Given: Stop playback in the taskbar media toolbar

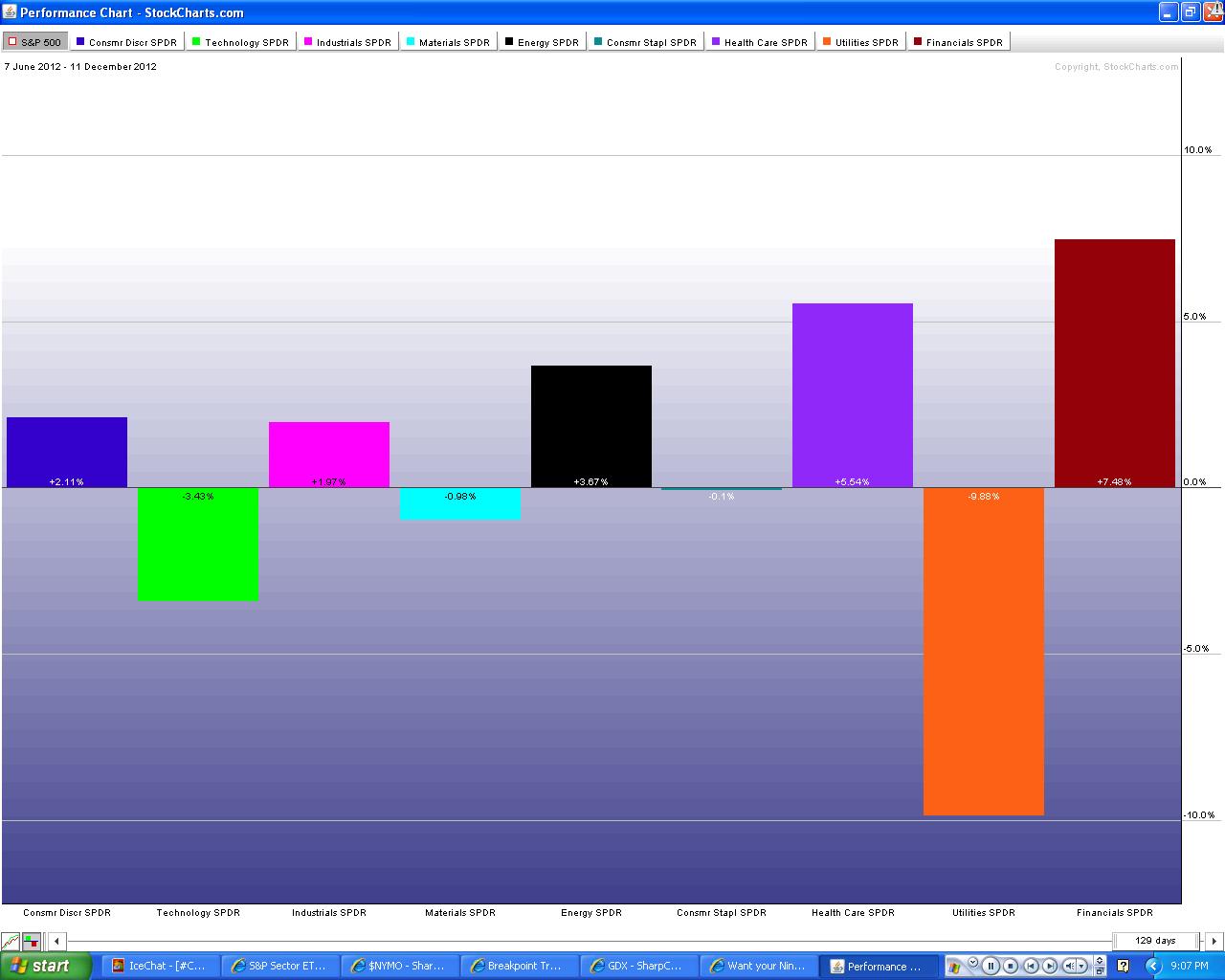Looking at the screenshot, I should [x=1011, y=966].
